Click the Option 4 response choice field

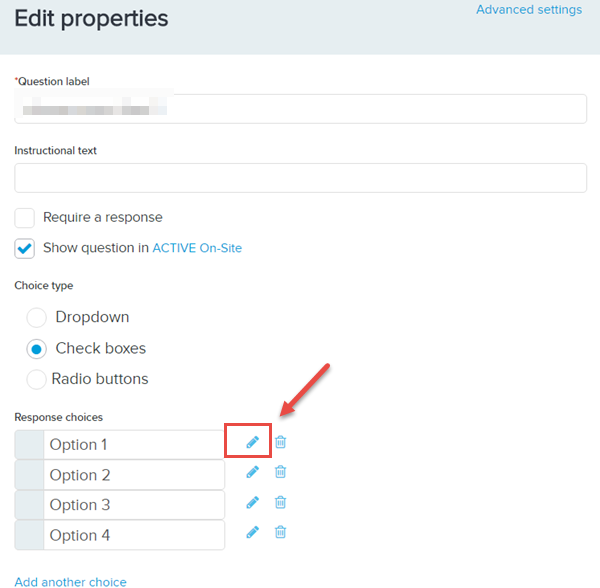pyautogui.click(x=134, y=535)
